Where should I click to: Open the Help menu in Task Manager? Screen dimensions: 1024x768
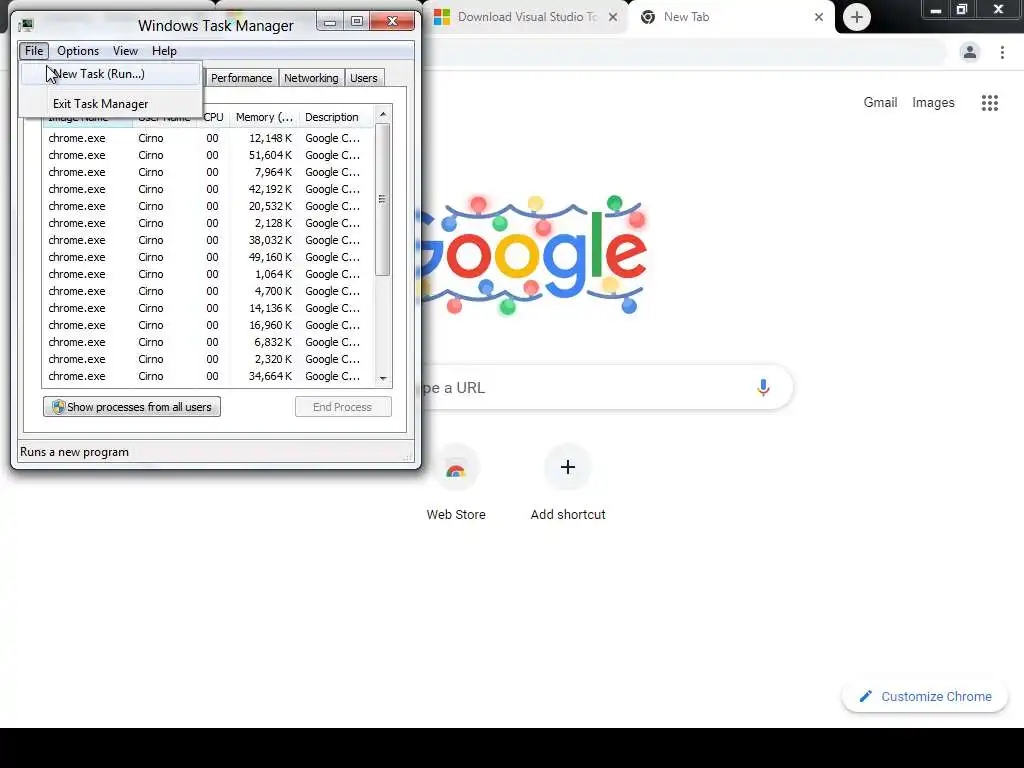[x=164, y=51]
